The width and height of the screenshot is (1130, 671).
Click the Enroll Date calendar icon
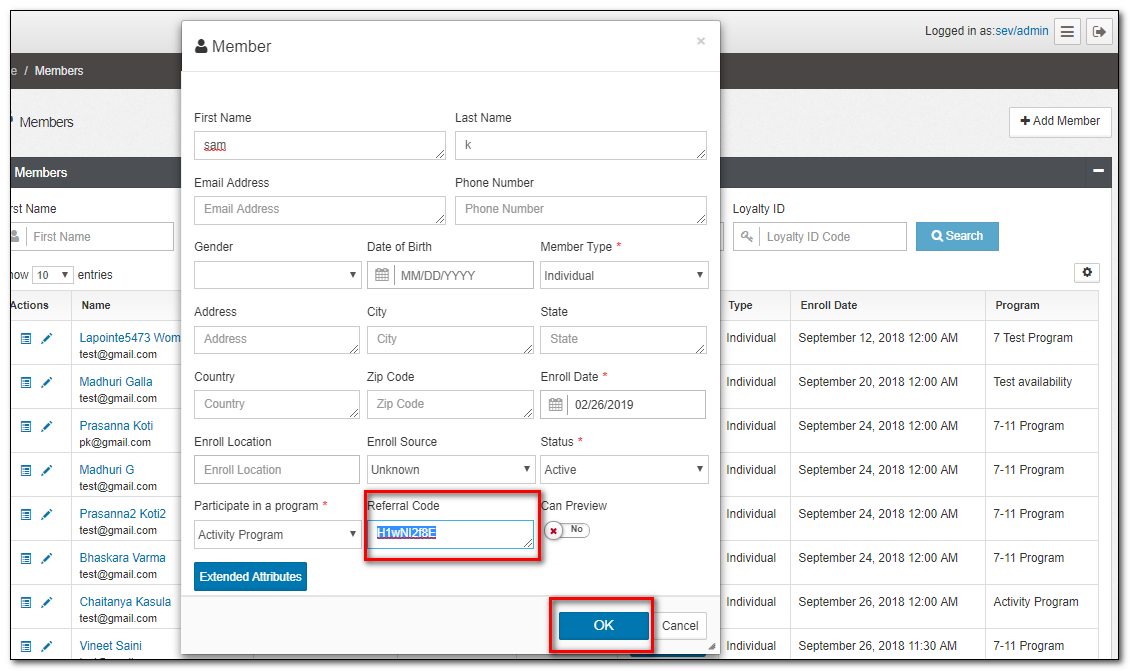pos(555,405)
